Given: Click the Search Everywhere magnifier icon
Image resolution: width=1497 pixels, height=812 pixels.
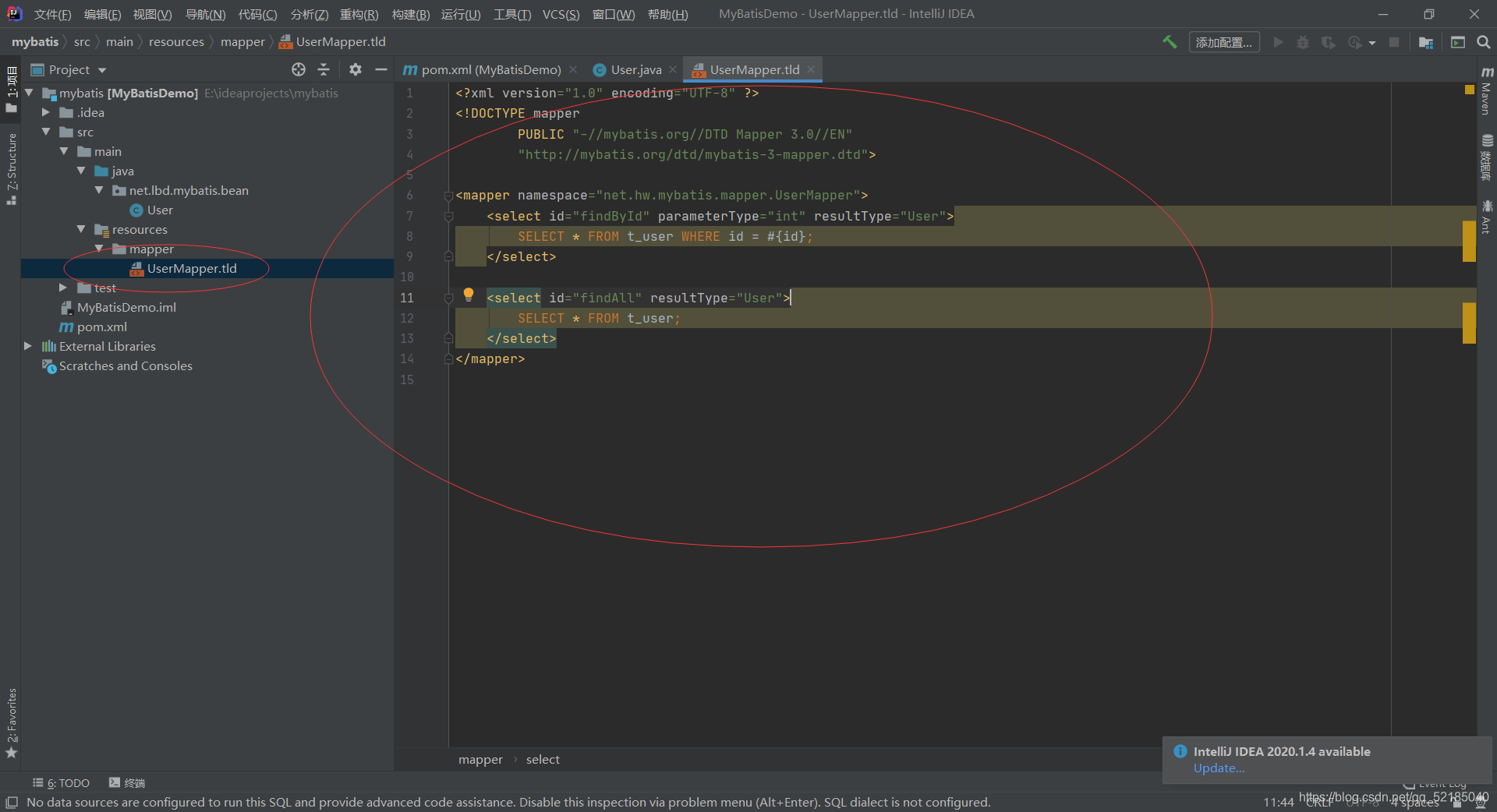Looking at the screenshot, I should pos(1484,42).
